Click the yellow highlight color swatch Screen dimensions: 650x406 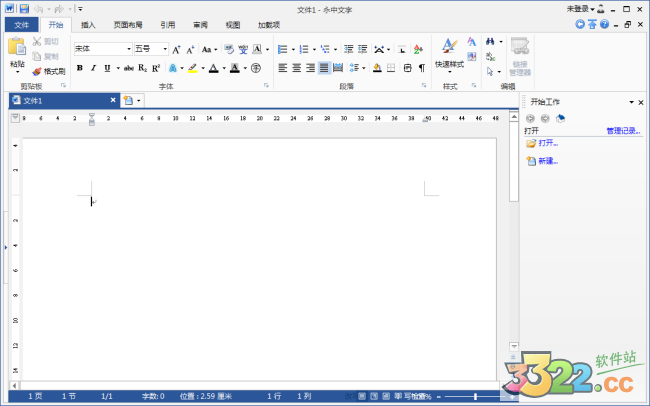[192, 68]
